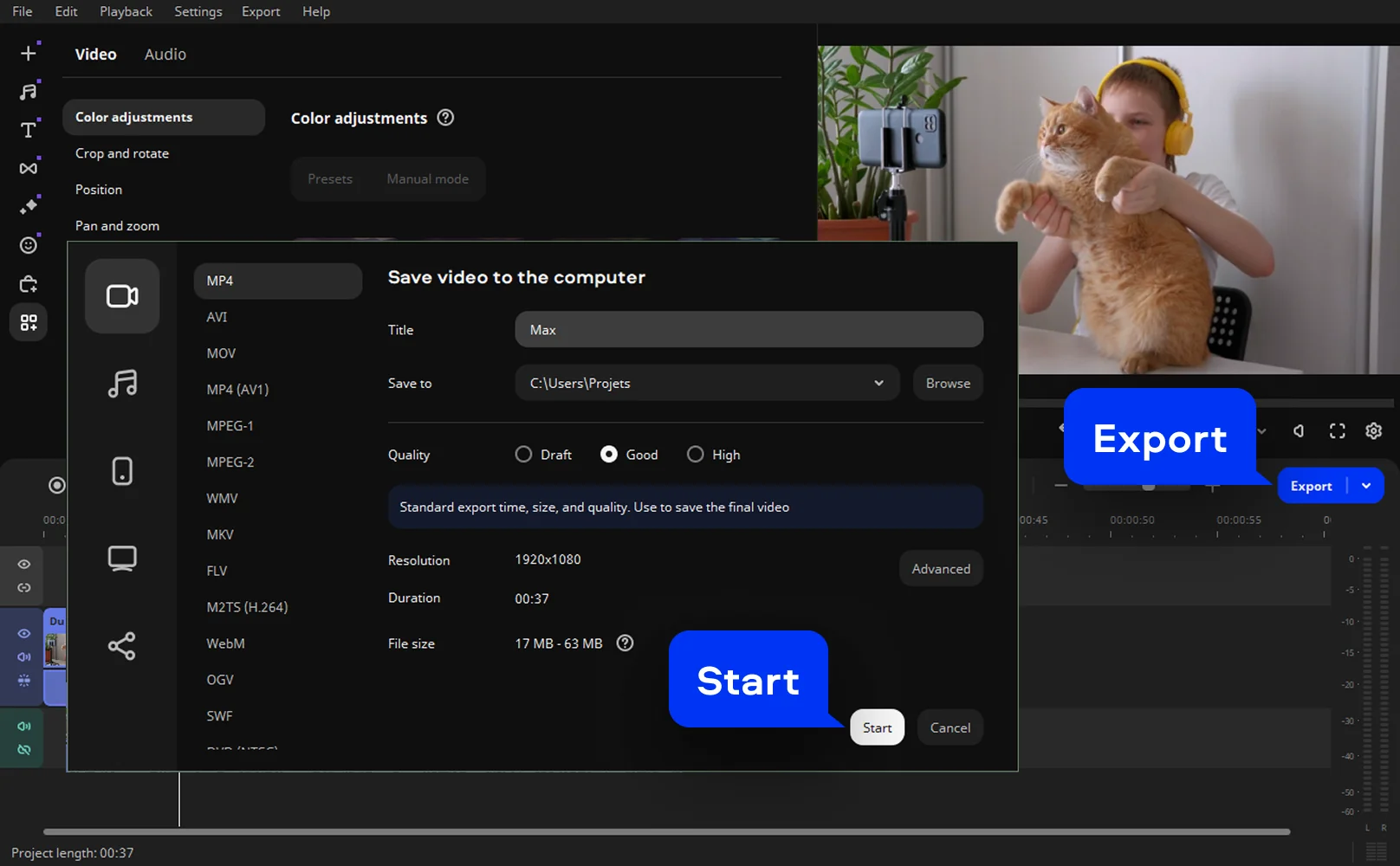
Task: Open the Stickers emoji panel
Action: click(29, 245)
